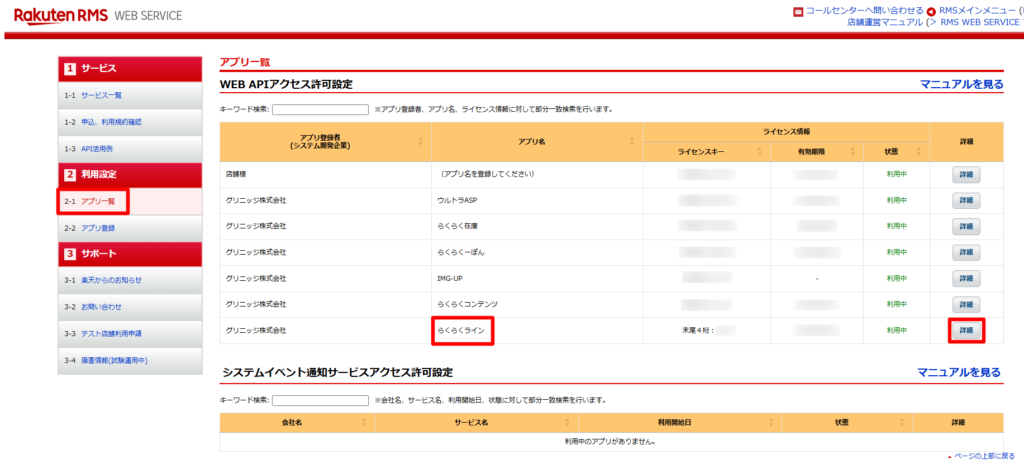
Task: Click the ウルトラASP app name cell
Action: tap(537, 201)
